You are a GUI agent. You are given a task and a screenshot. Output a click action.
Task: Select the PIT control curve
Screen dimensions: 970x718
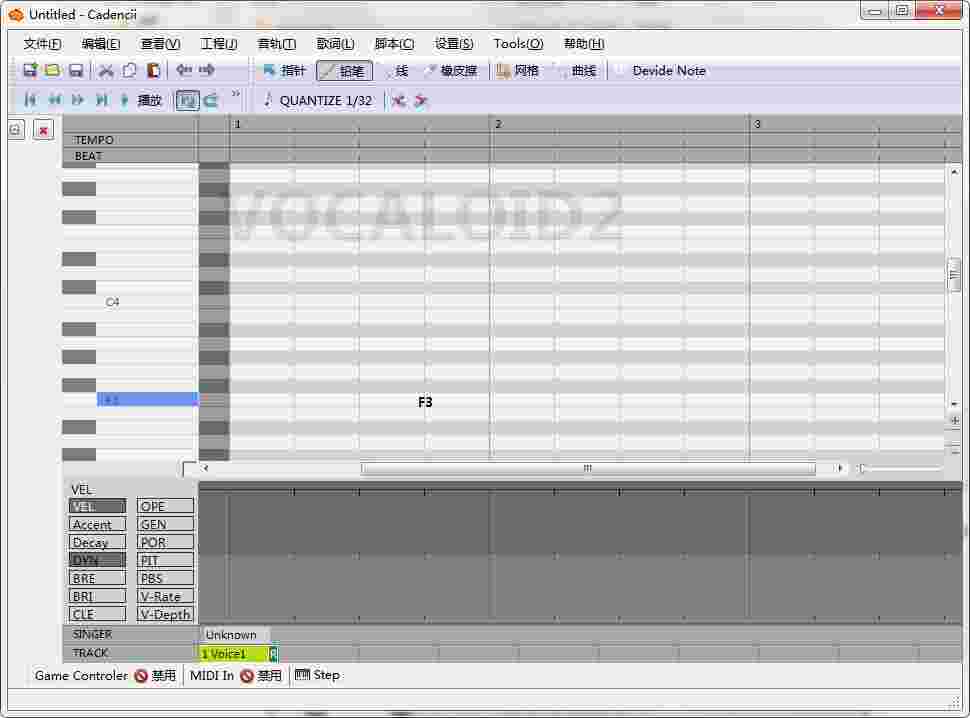[165, 560]
